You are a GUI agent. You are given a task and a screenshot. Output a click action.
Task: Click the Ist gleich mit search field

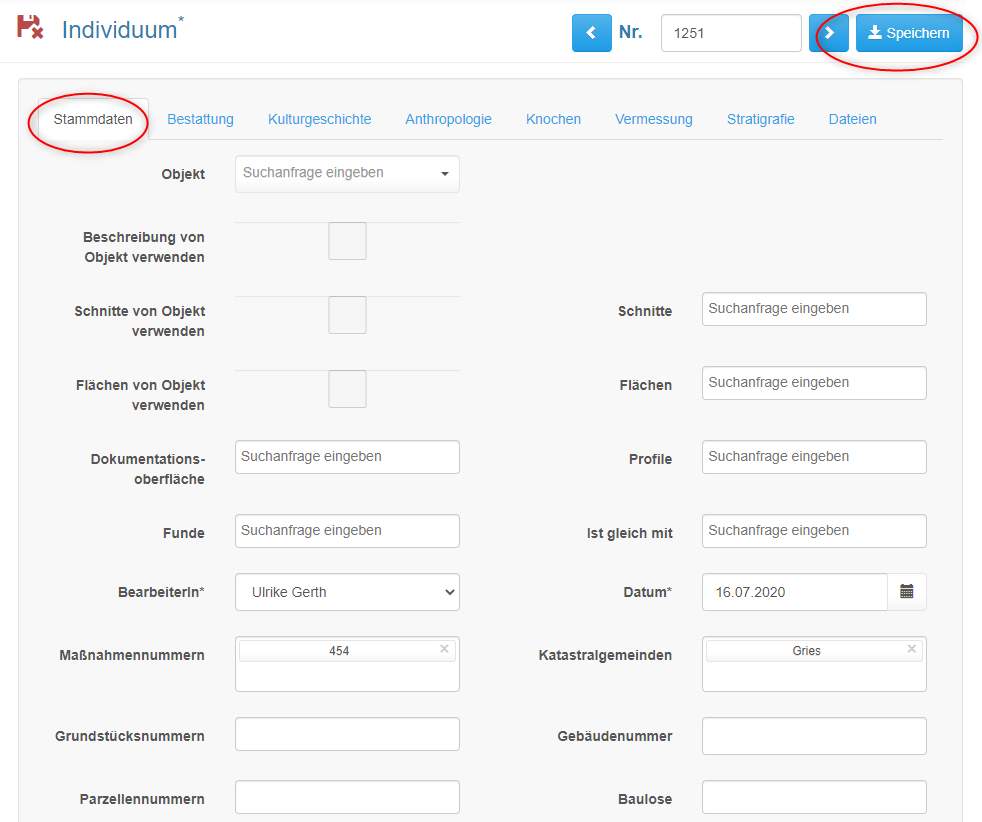tap(814, 530)
